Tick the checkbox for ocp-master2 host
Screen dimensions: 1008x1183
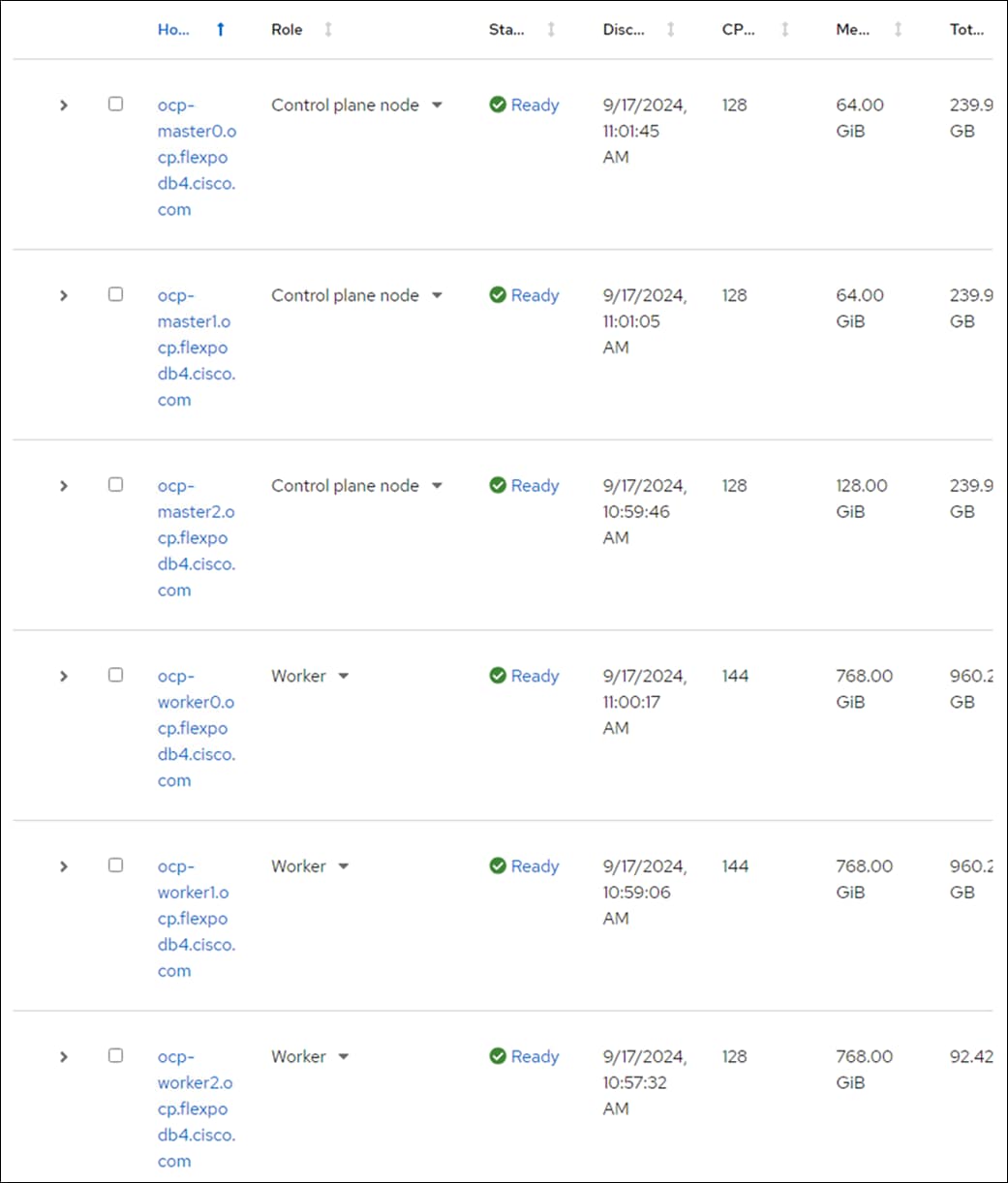[115, 484]
